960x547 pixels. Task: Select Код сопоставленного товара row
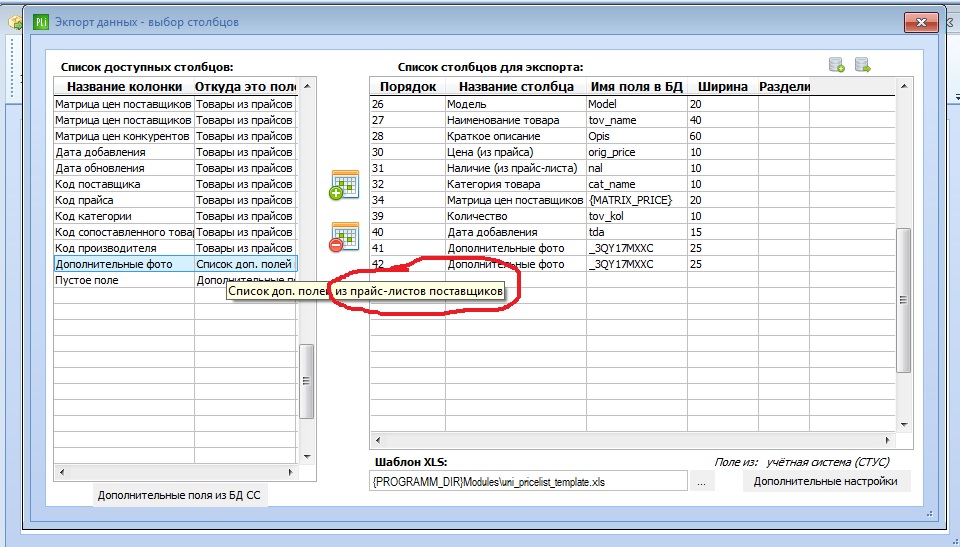tap(176, 232)
